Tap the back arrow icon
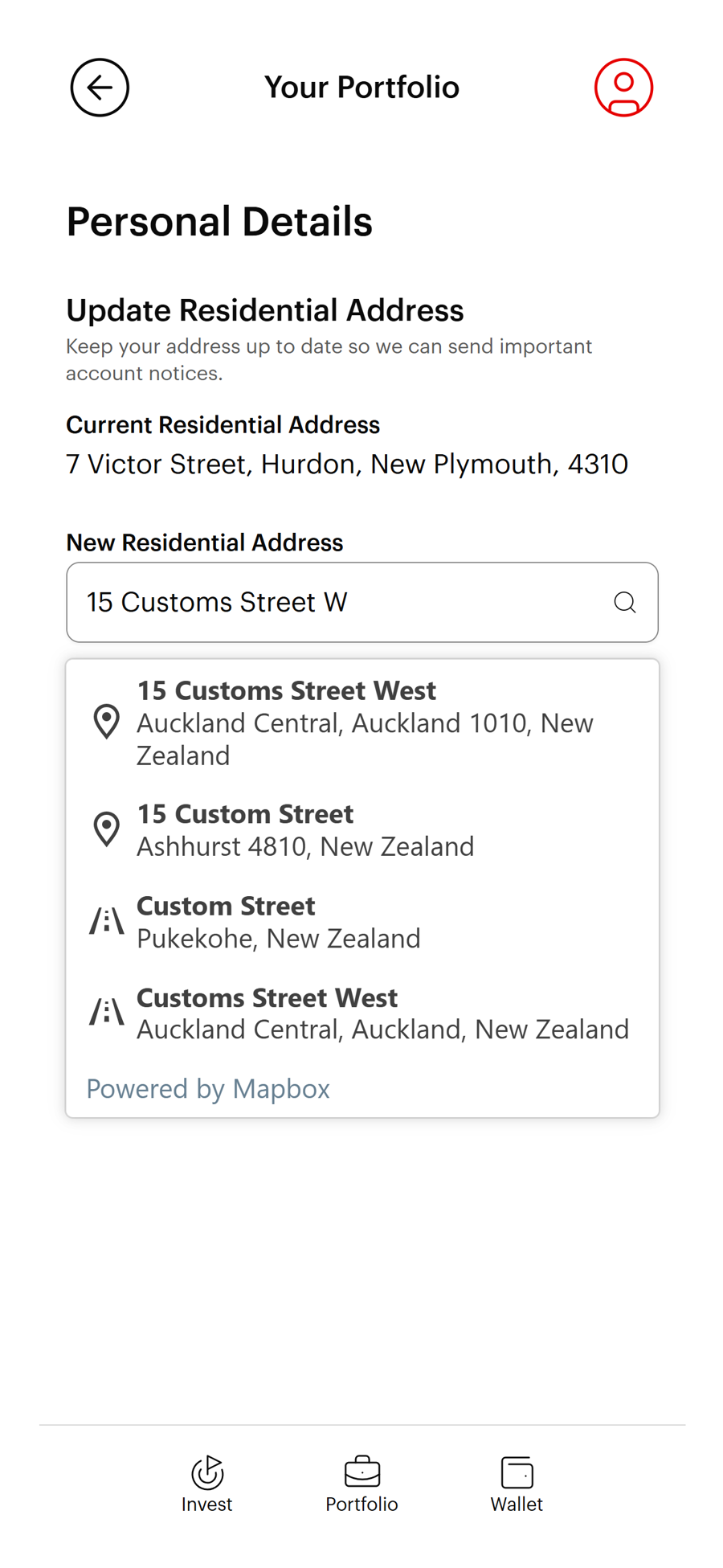Screen dimensions: 723x1568 pyautogui.click(x=99, y=87)
